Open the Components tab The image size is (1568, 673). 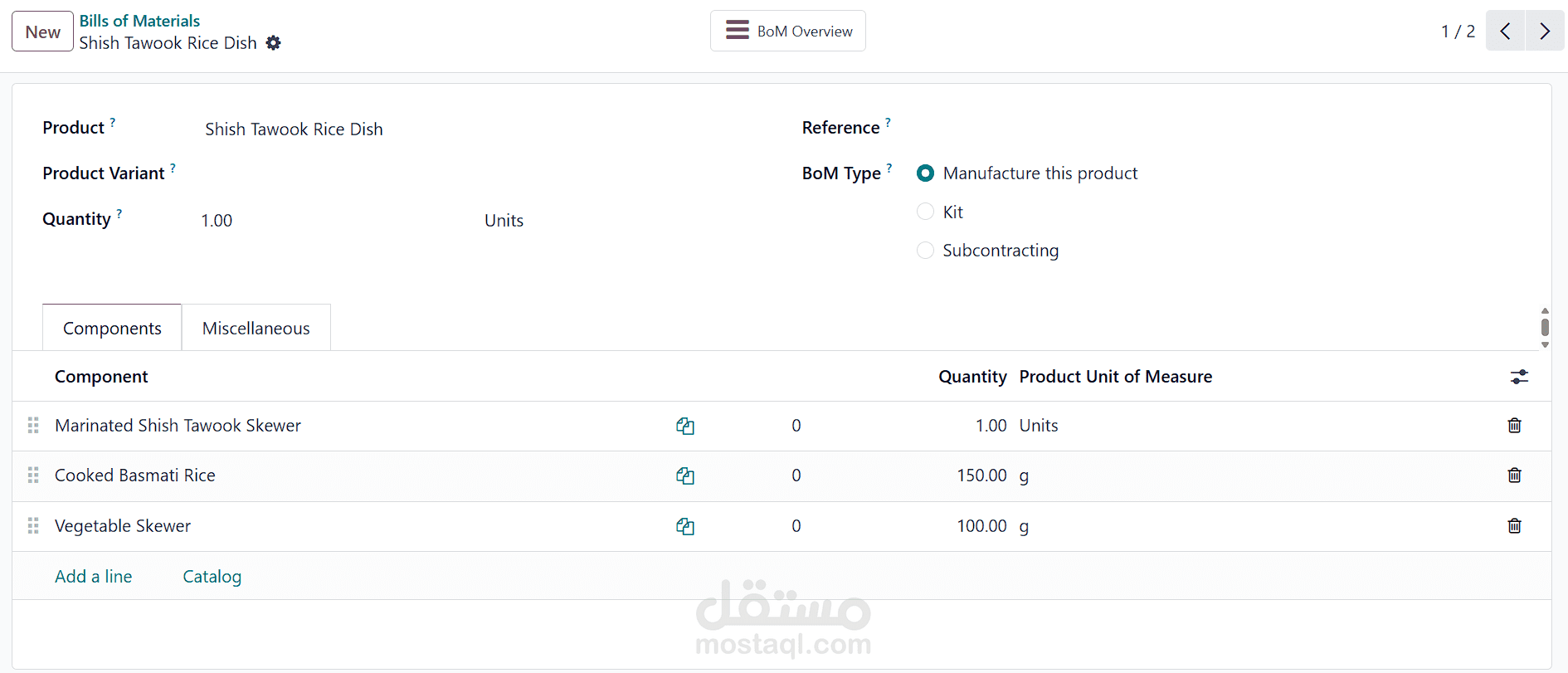112,329
